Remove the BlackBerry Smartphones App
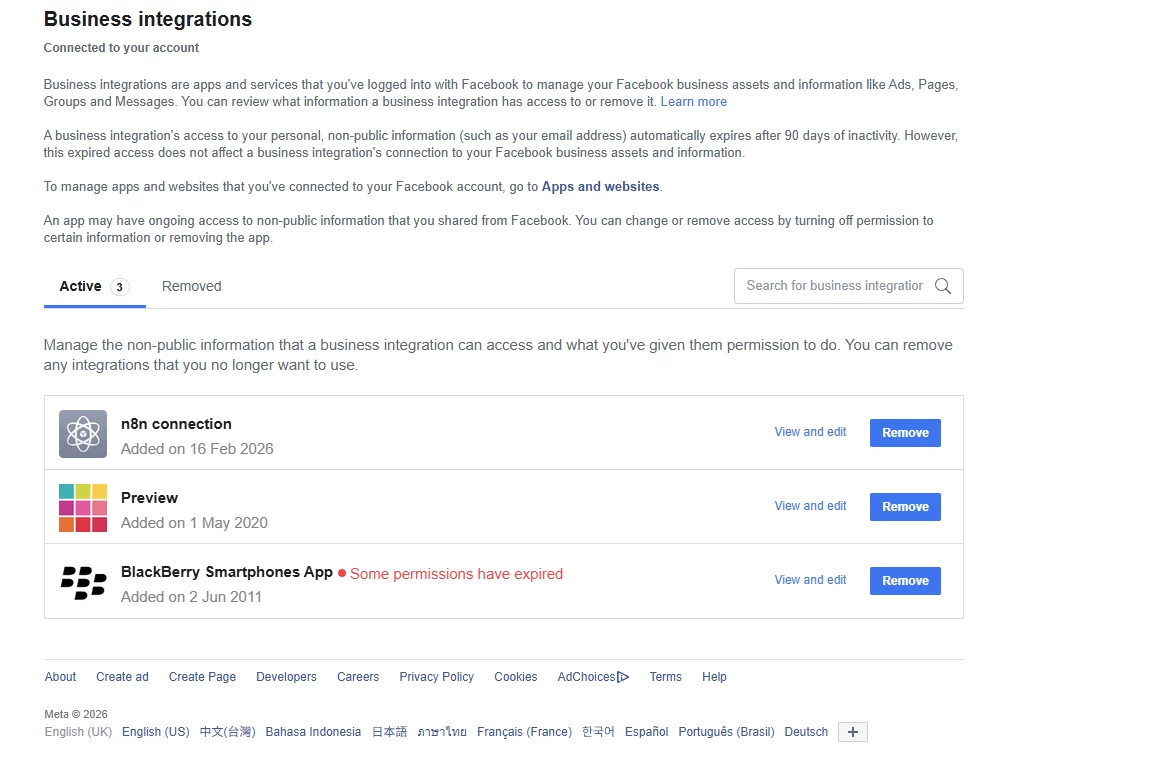This screenshot has width=1162, height=761. click(905, 581)
